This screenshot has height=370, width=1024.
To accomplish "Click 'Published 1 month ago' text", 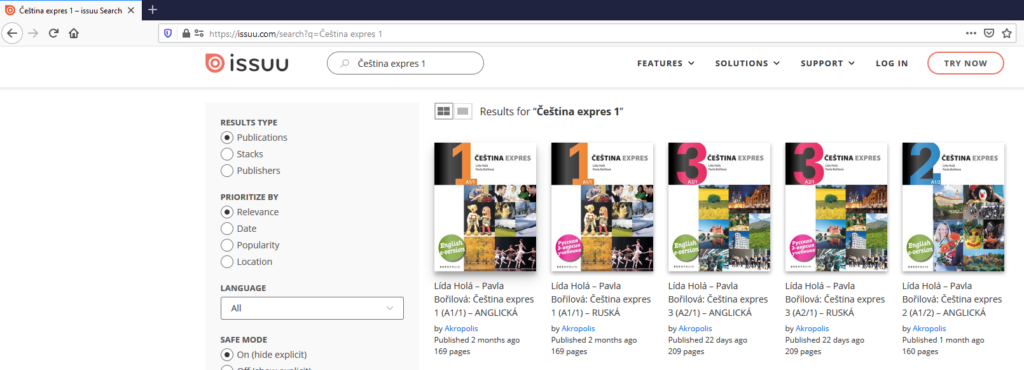I will [945, 340].
